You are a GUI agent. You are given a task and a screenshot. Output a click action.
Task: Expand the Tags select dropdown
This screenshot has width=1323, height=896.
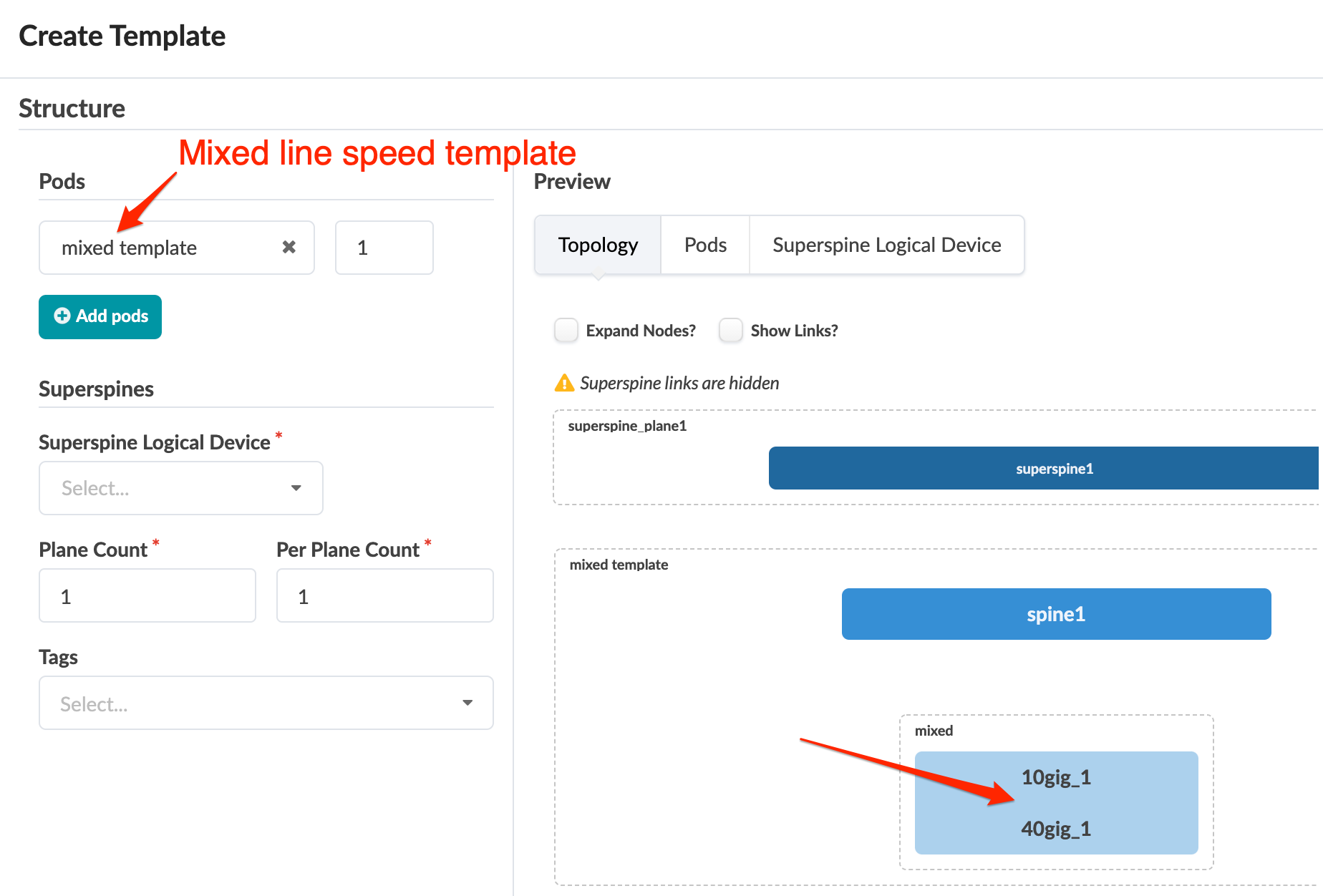[x=266, y=703]
